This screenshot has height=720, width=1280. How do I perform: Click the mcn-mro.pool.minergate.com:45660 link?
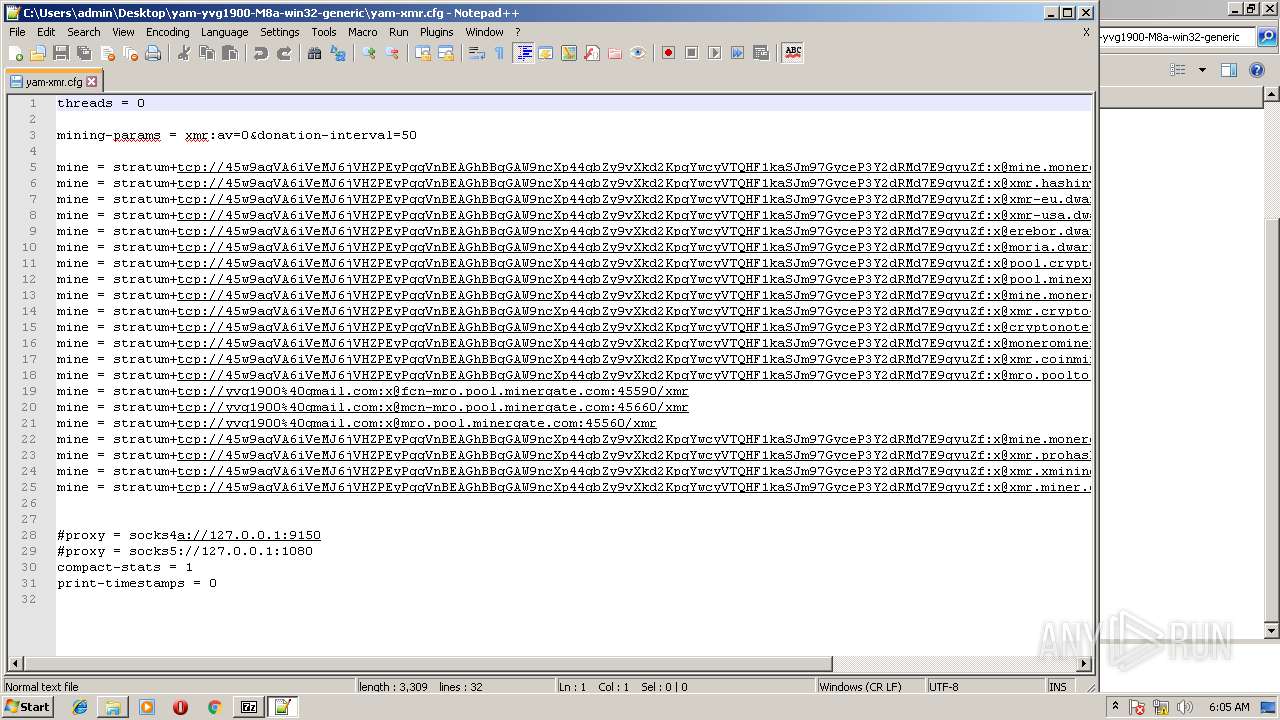[x=433, y=407]
